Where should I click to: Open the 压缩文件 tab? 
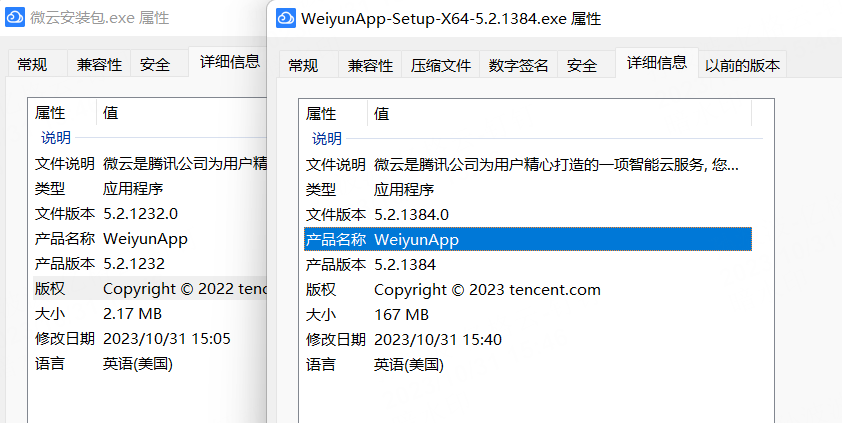441,66
